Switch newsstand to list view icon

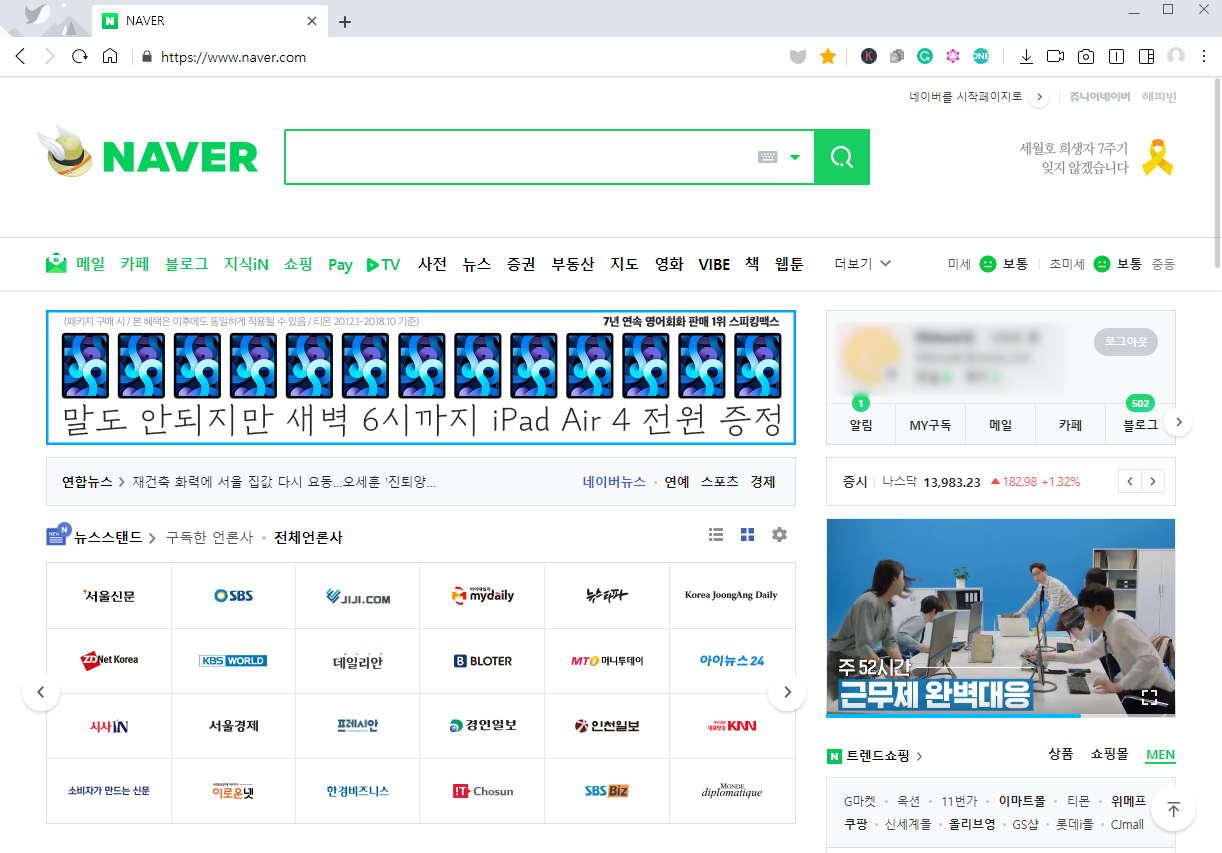tap(716, 535)
